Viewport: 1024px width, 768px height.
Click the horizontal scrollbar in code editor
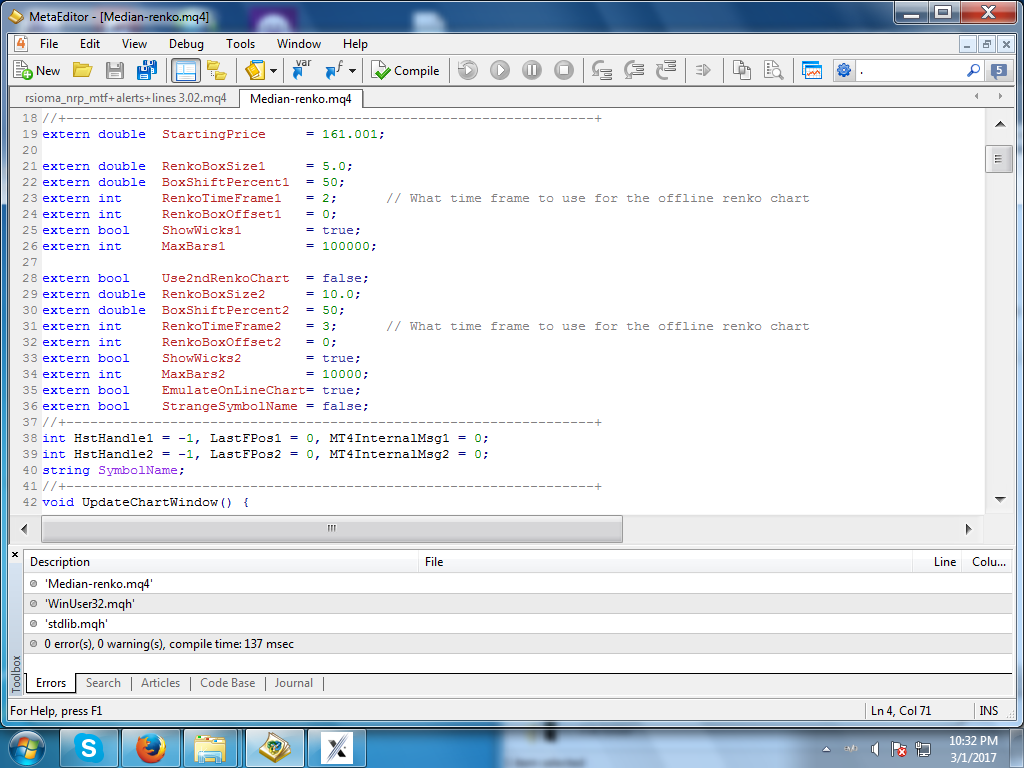[332, 529]
